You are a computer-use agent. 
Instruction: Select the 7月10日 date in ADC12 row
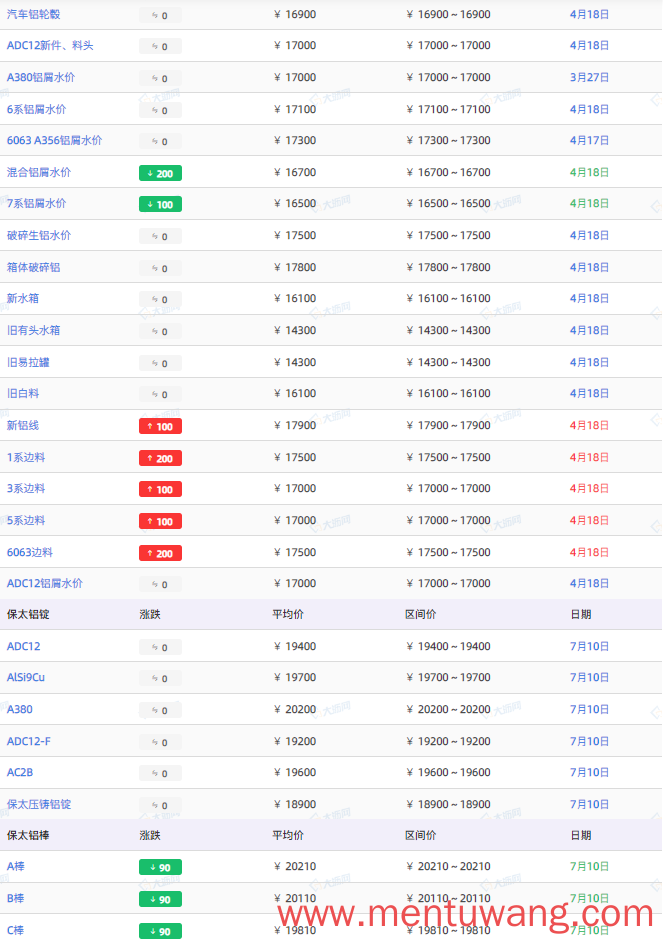(x=590, y=647)
